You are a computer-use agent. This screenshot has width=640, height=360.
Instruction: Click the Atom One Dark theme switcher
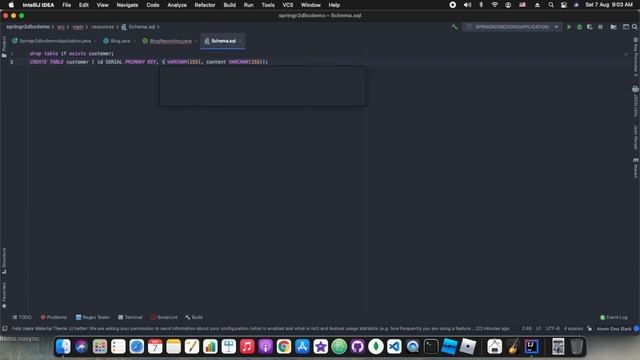tap(614, 329)
